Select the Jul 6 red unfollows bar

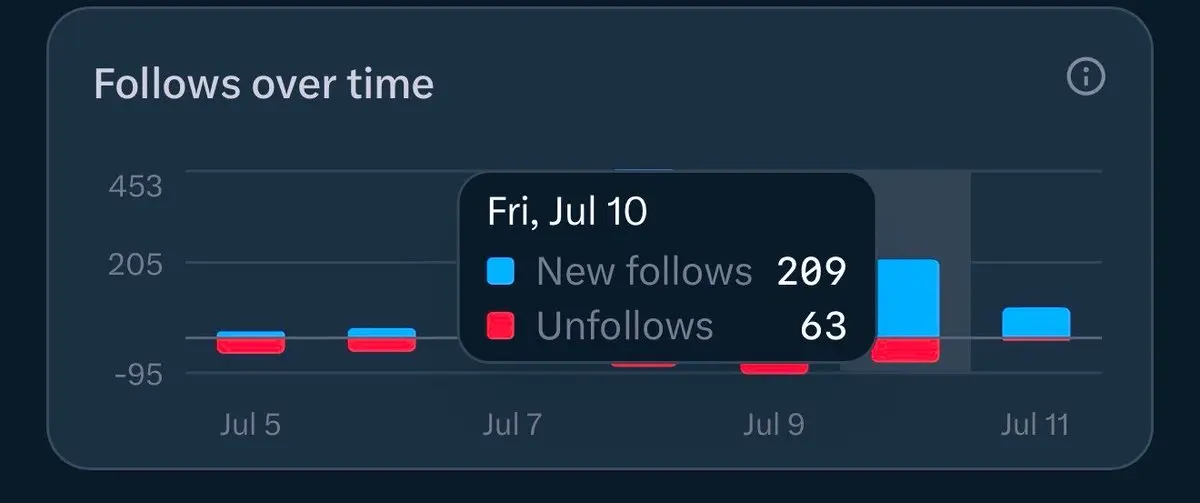382,345
